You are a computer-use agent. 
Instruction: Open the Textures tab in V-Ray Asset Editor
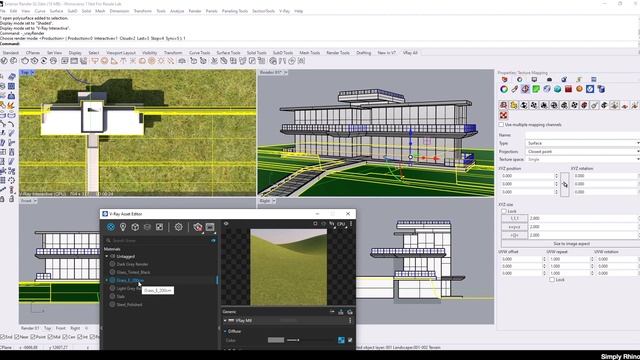[x=159, y=227]
